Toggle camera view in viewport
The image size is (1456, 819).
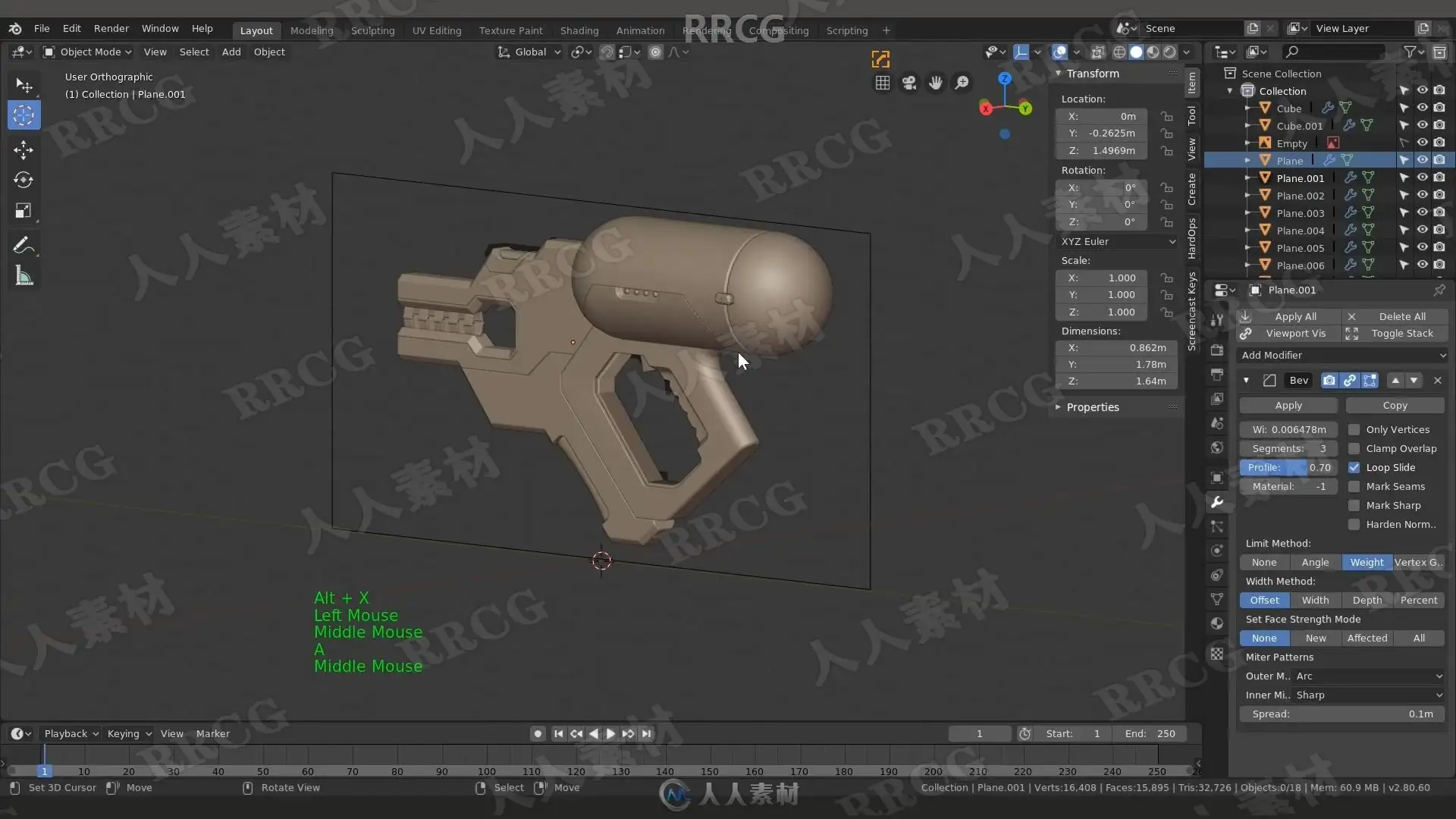909,83
